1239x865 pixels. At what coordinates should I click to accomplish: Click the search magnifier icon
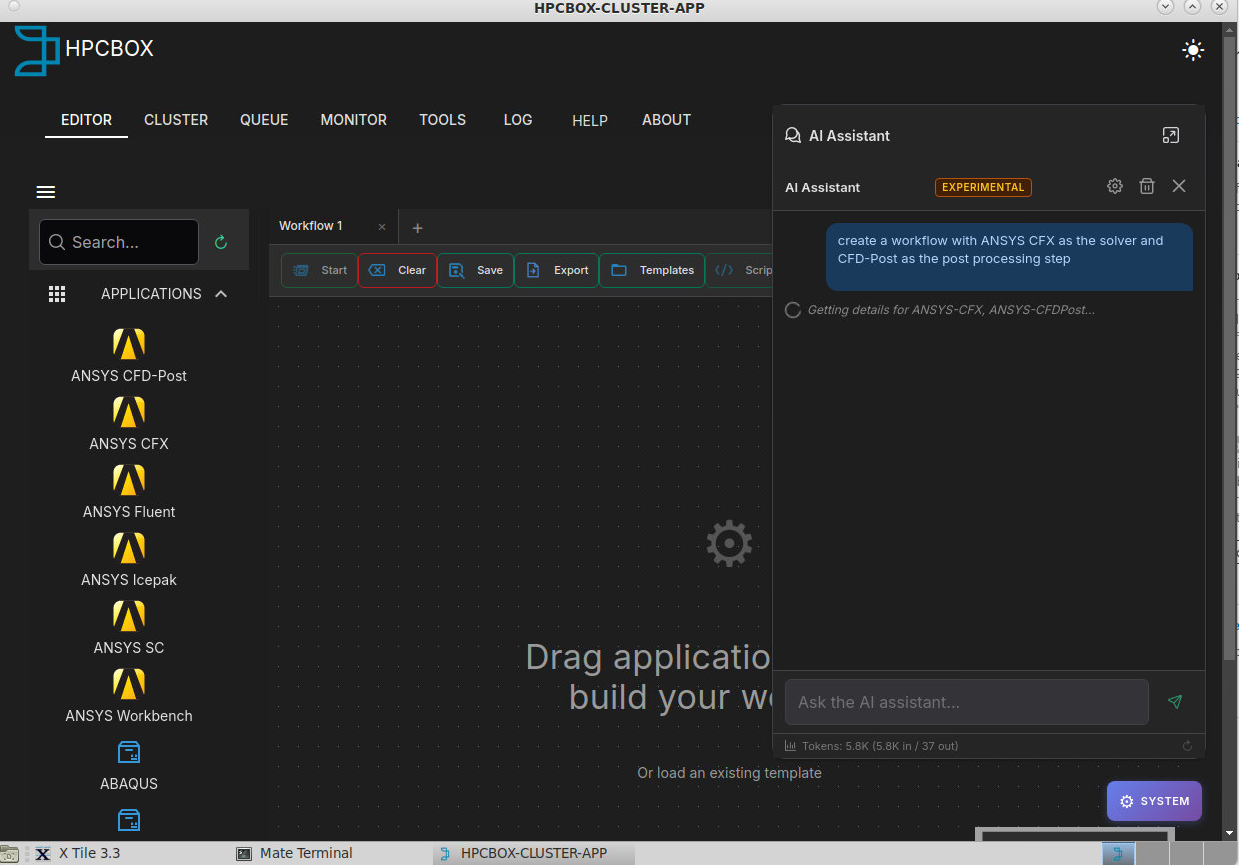coord(57,242)
